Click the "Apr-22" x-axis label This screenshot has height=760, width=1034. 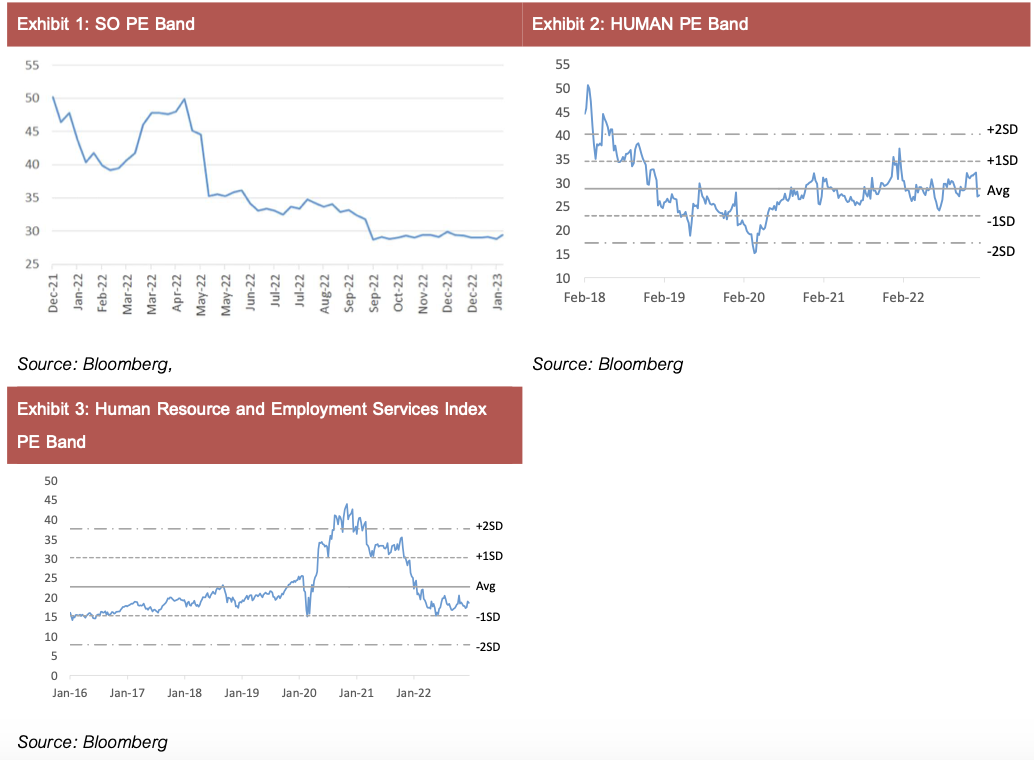pyautogui.click(x=177, y=293)
